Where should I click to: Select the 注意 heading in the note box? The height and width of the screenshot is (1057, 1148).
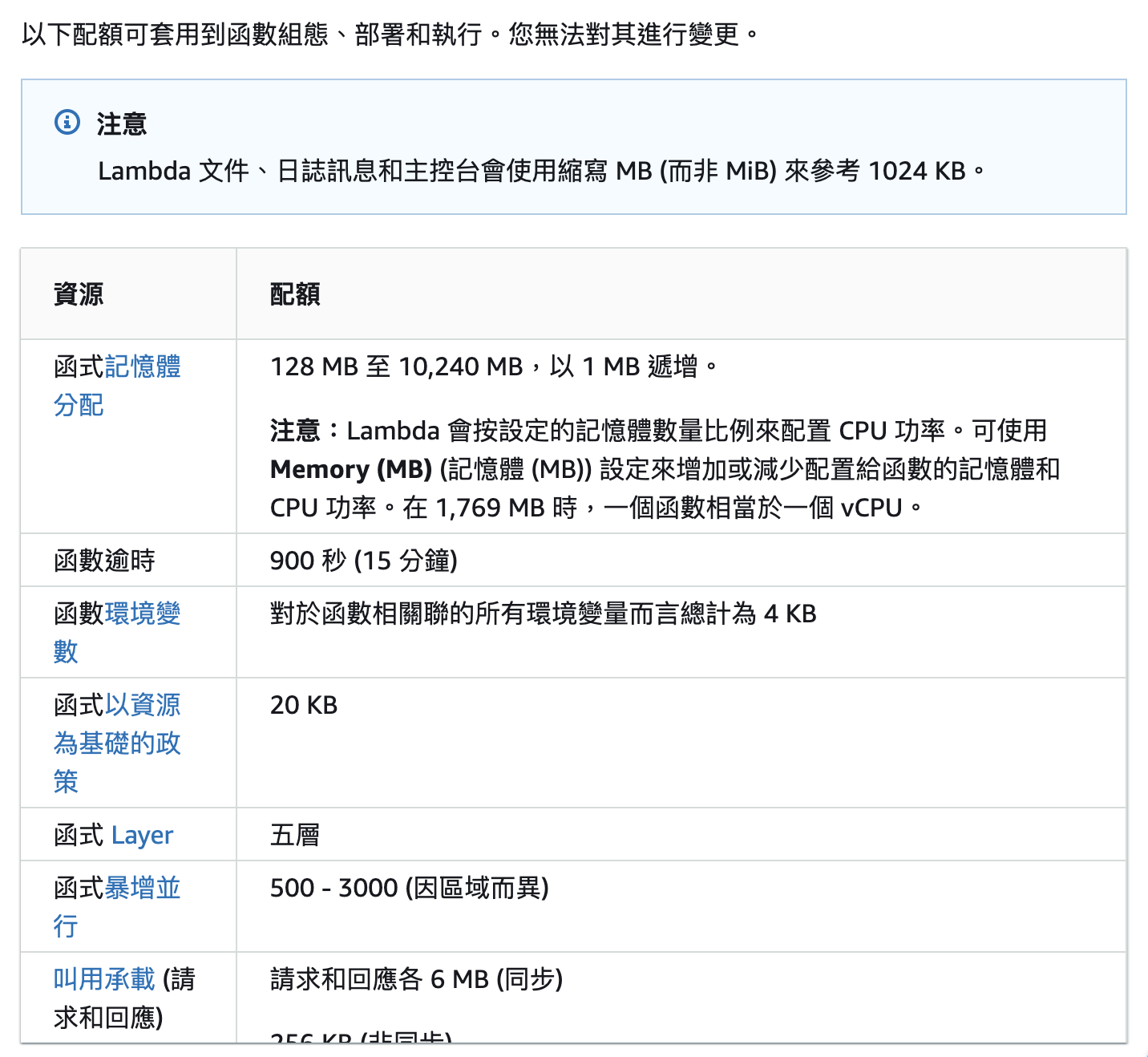(x=122, y=124)
